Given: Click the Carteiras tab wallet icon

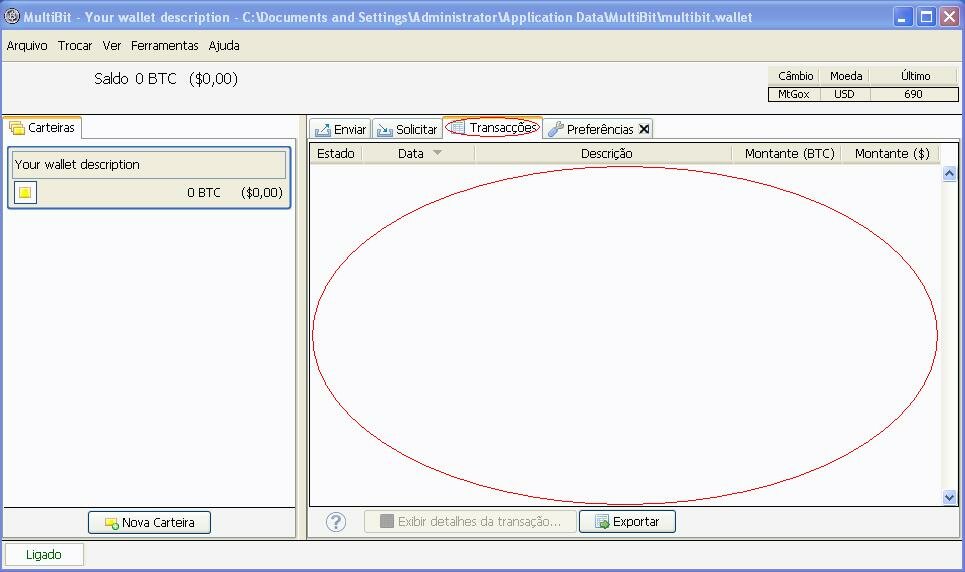Looking at the screenshot, I should (x=17, y=128).
